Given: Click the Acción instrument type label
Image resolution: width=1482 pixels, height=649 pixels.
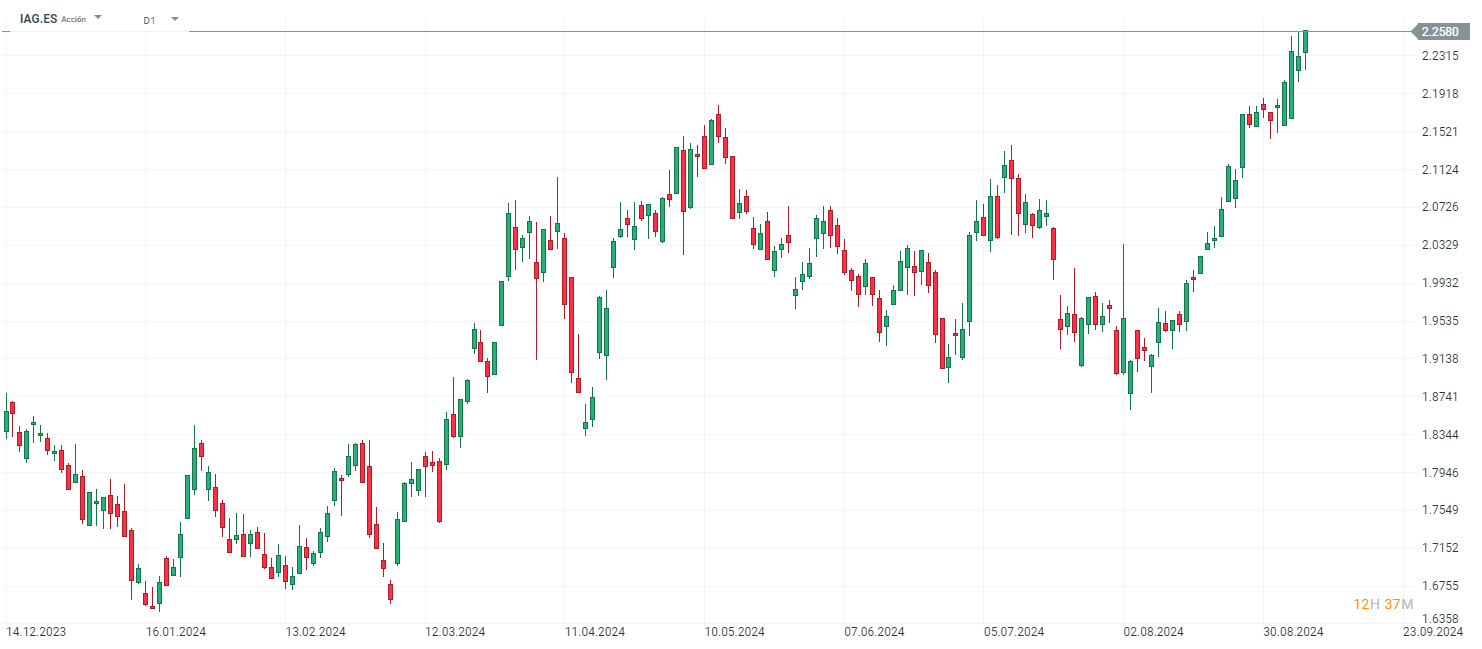Looking at the screenshot, I should point(74,20).
